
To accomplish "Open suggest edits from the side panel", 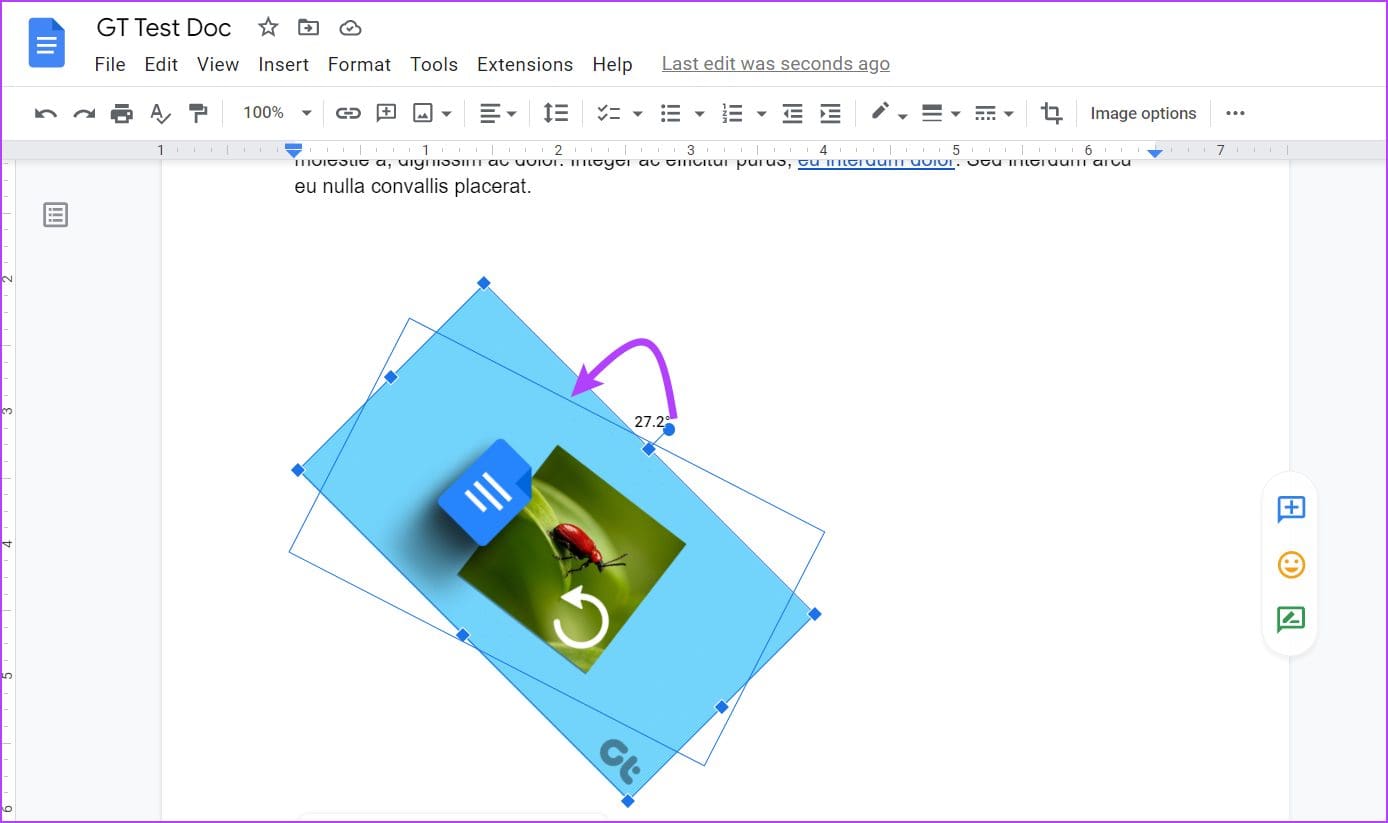I will click(x=1290, y=618).
